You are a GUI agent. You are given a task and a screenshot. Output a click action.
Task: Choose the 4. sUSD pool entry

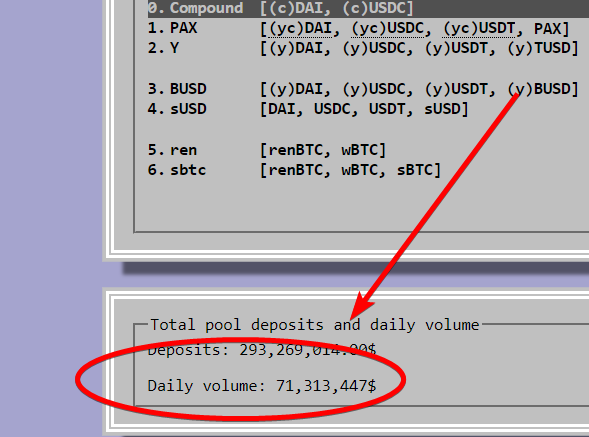(x=308, y=109)
